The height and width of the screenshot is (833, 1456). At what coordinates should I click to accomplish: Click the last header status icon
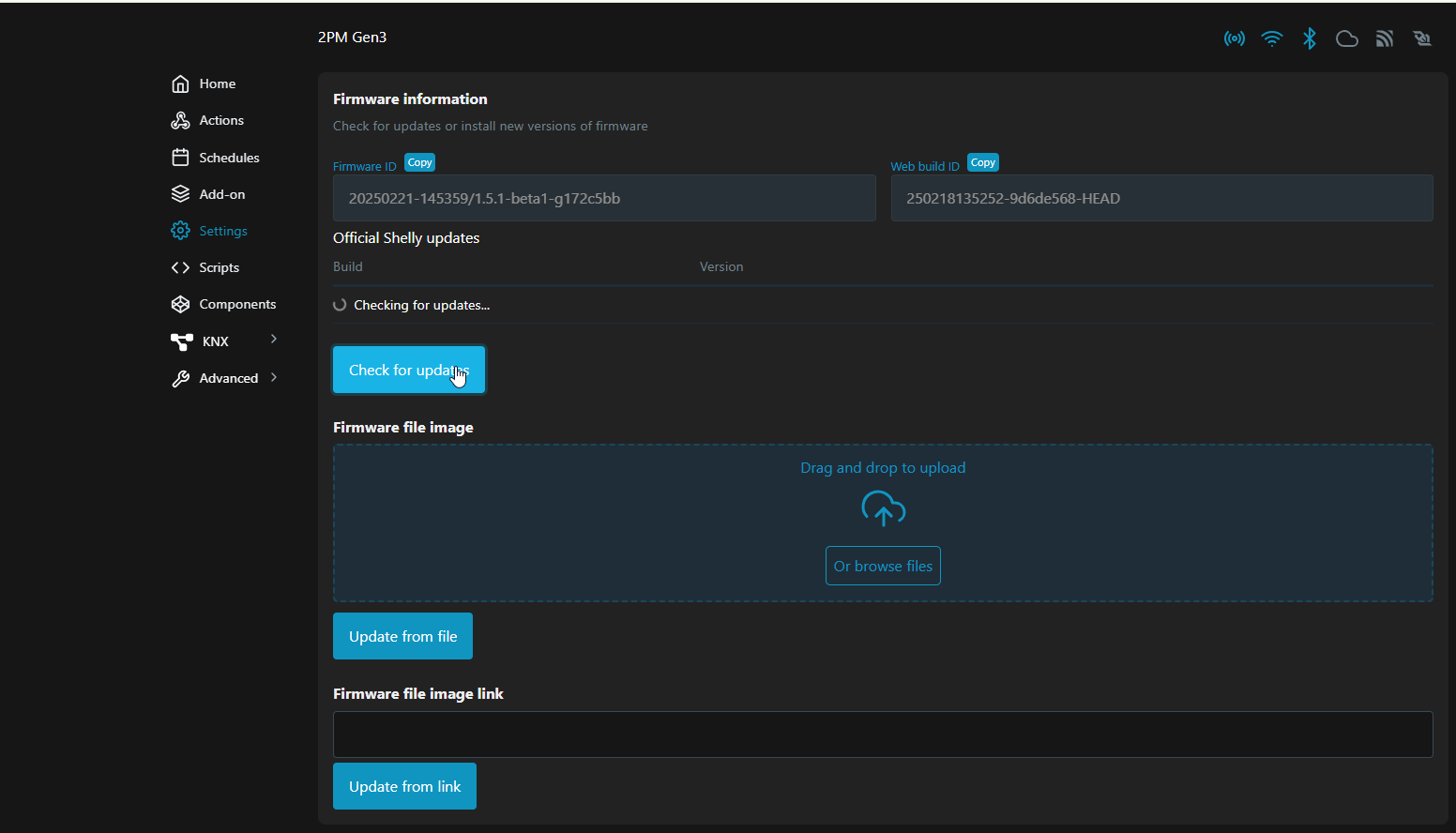point(1422,38)
